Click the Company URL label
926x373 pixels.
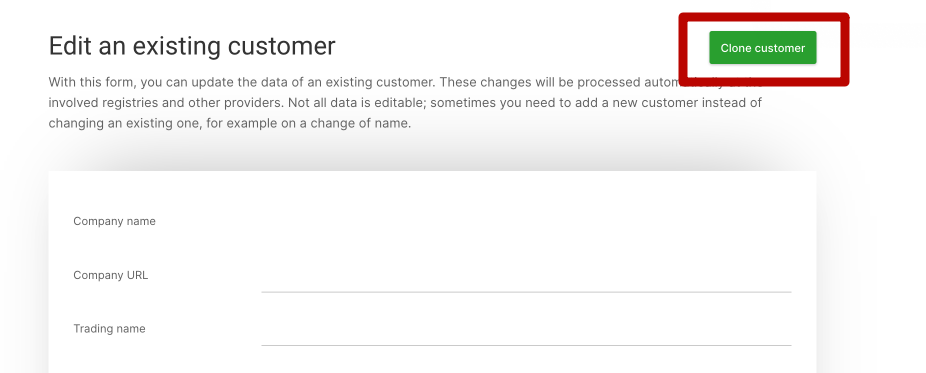point(110,275)
